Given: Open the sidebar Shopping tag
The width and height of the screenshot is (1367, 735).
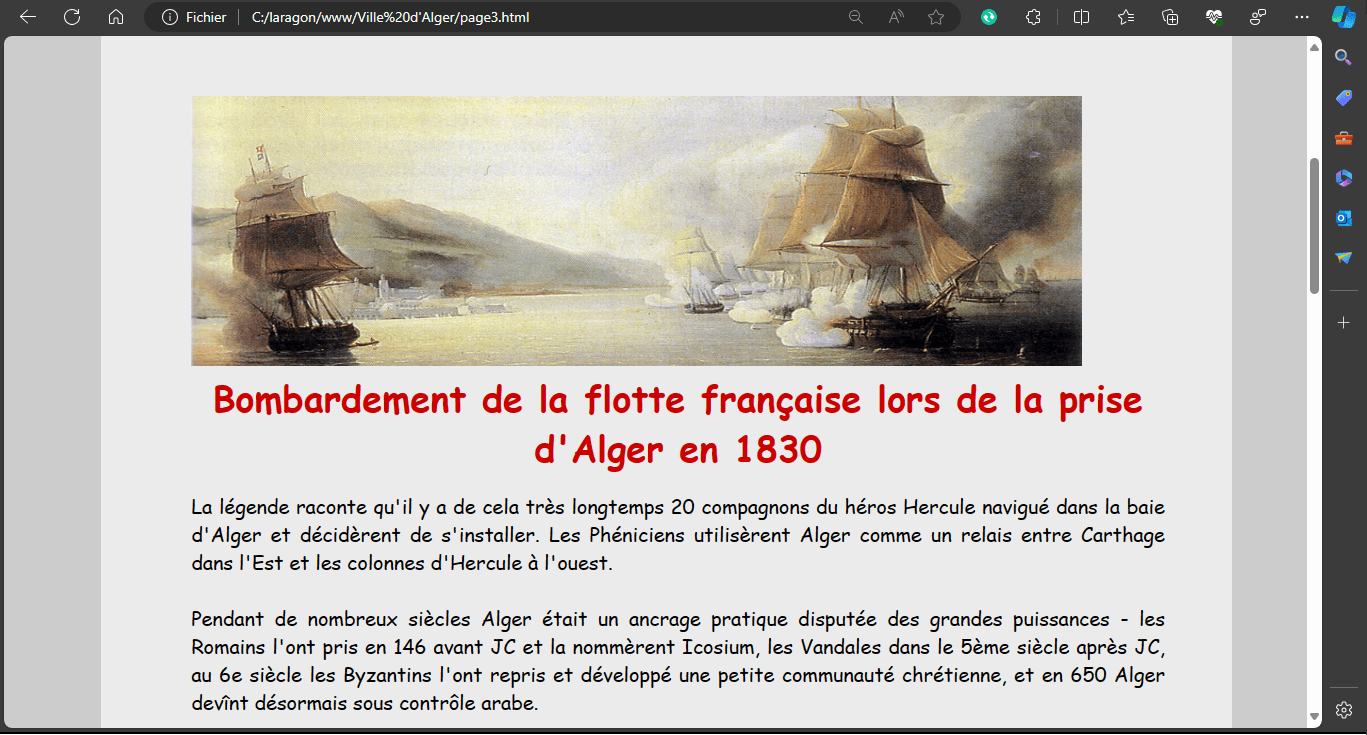Looking at the screenshot, I should [1344, 98].
